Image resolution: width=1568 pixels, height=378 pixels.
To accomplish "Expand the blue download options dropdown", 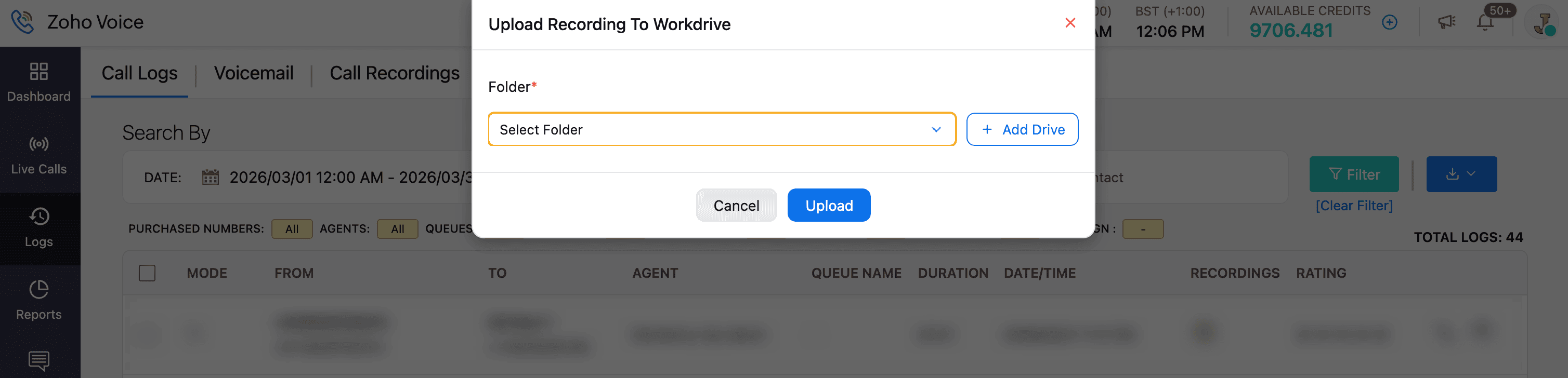I will pos(1461,174).
